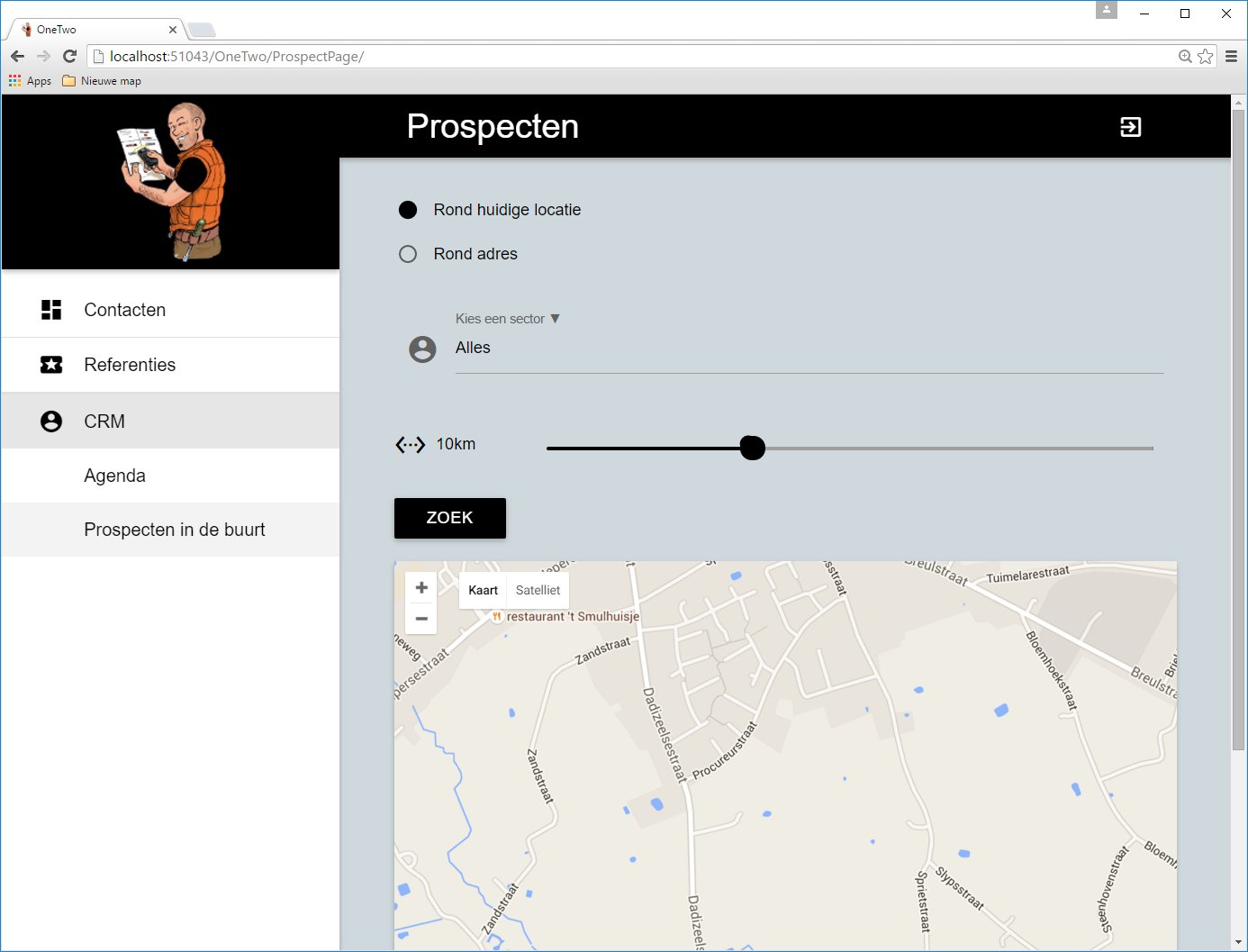
Task: Select the OneTwo browser tab
Action: click(x=97, y=30)
